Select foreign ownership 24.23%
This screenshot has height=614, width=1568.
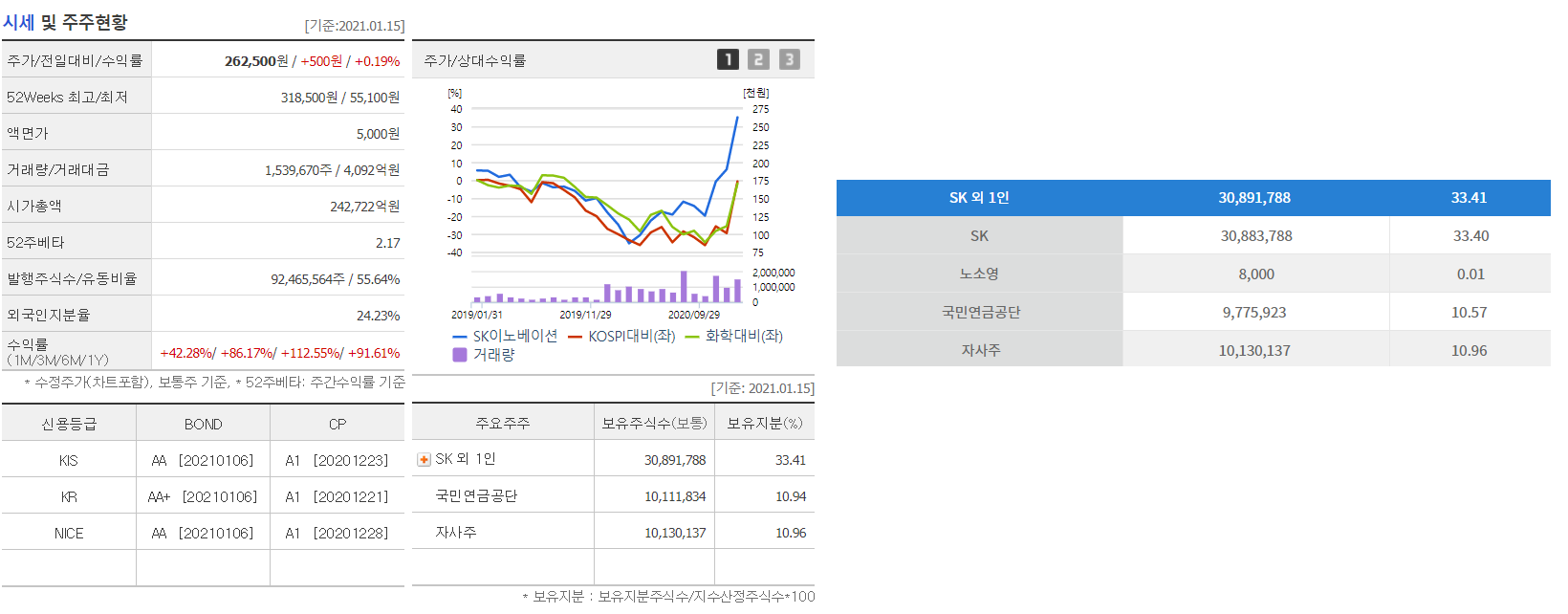point(379,316)
